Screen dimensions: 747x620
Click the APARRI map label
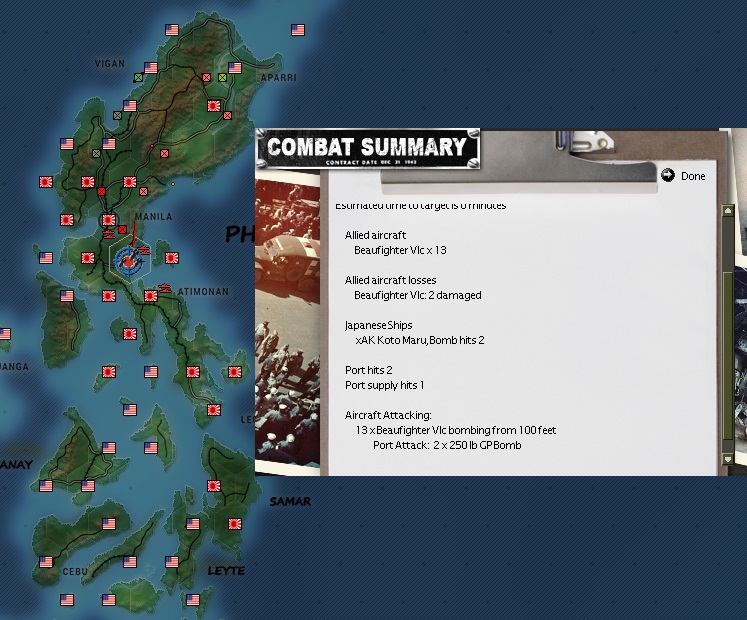point(279,77)
